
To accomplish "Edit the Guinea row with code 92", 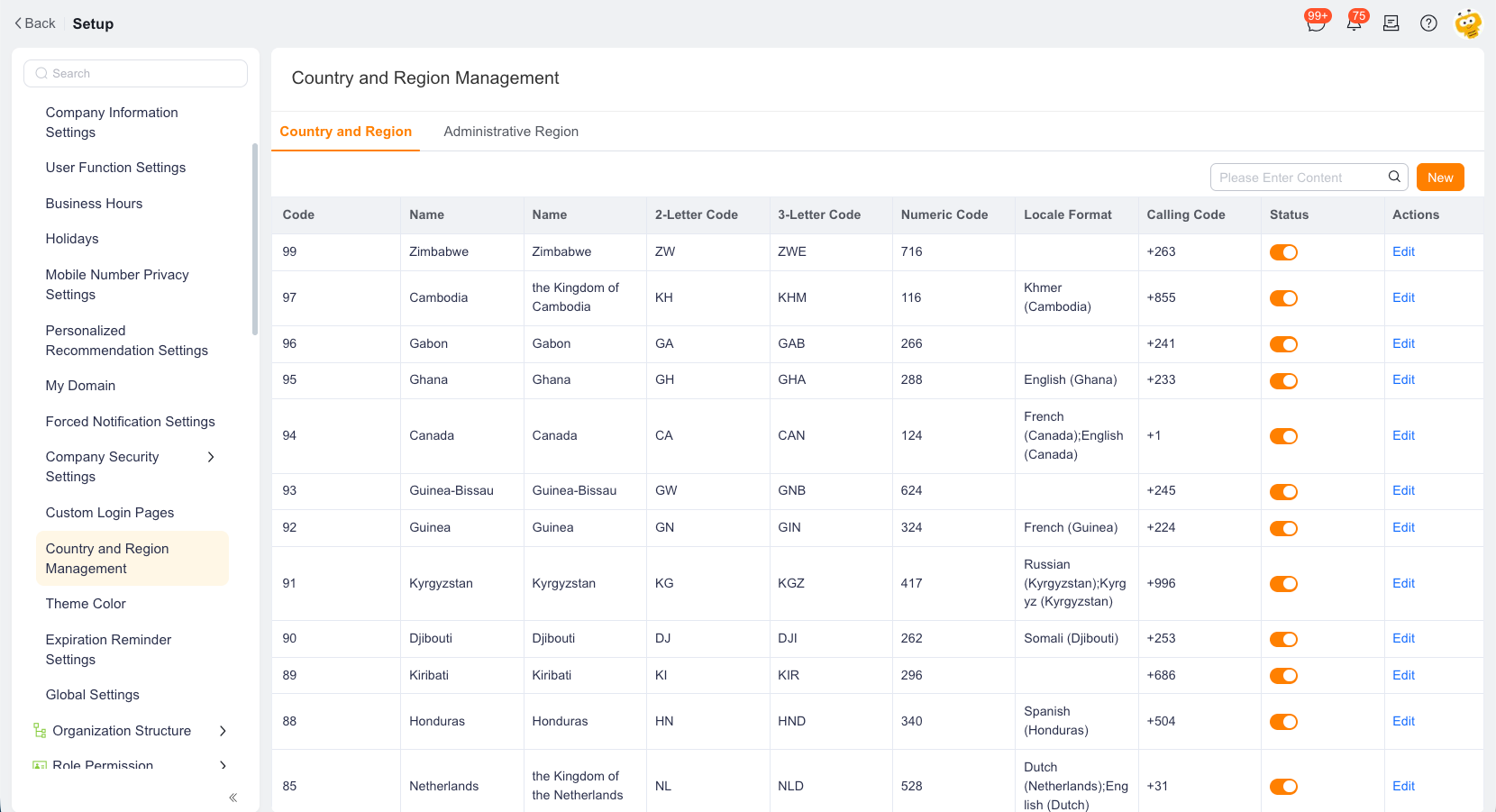I will tap(1403, 527).
